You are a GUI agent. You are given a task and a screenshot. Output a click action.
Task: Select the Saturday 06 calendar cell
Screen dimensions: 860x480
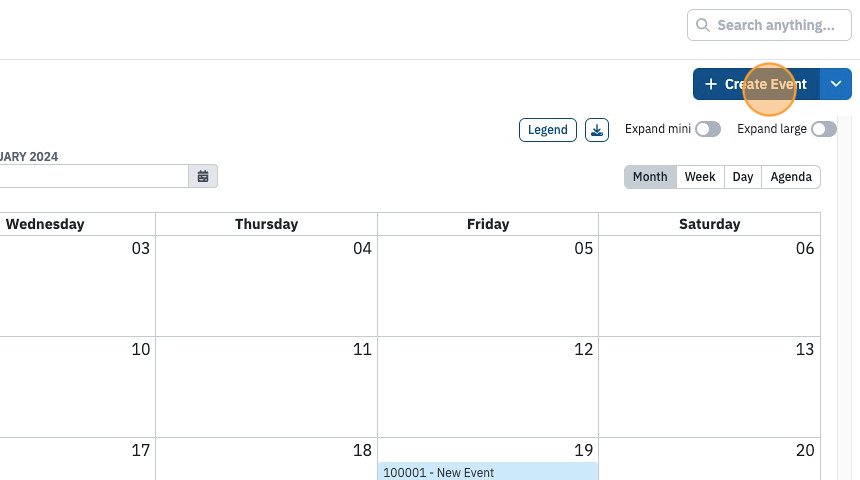click(709, 286)
